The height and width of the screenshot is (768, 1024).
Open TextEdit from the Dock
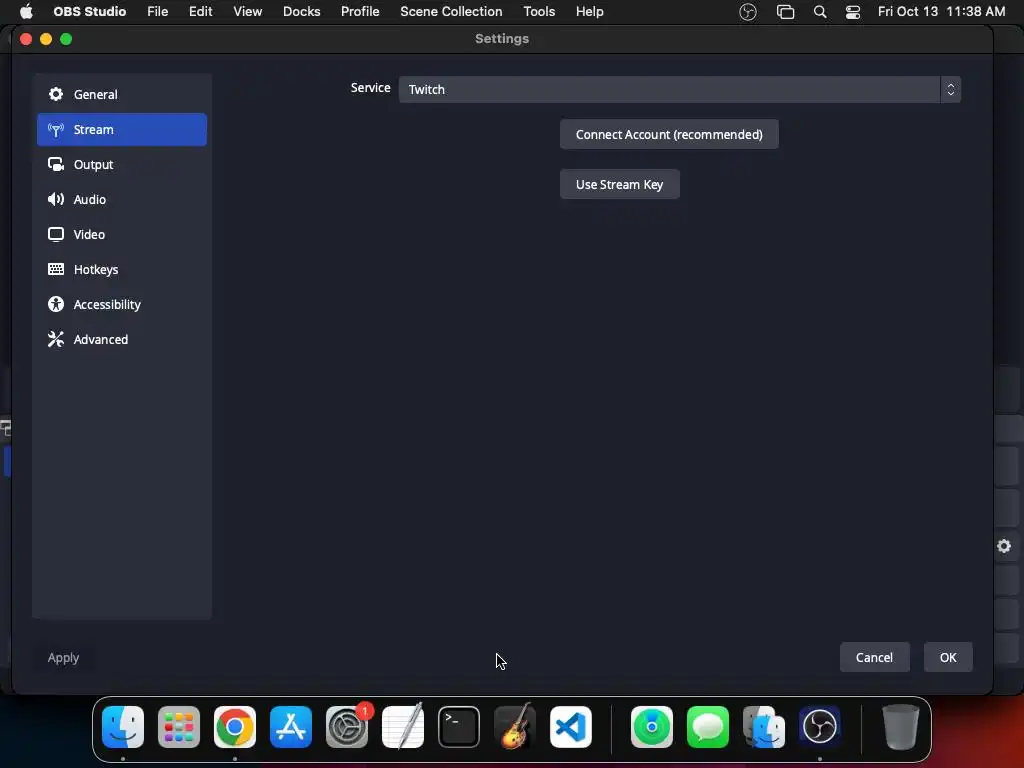[x=403, y=726]
